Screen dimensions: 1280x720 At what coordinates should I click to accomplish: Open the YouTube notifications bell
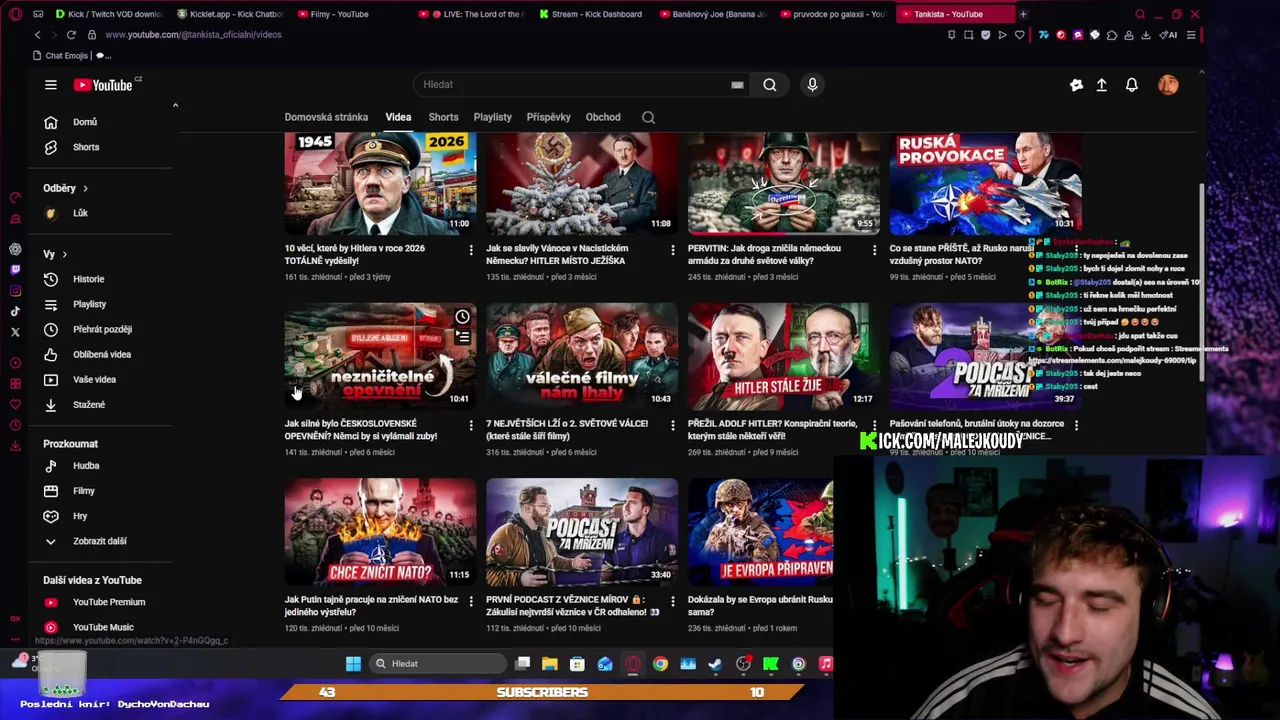click(1132, 85)
